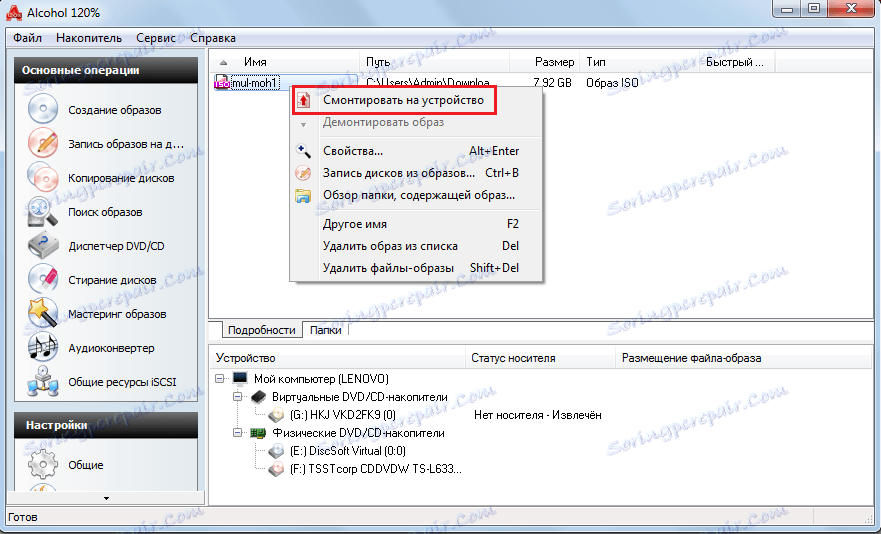Click the physical drives chip icon
The image size is (881, 534).
tap(258, 433)
